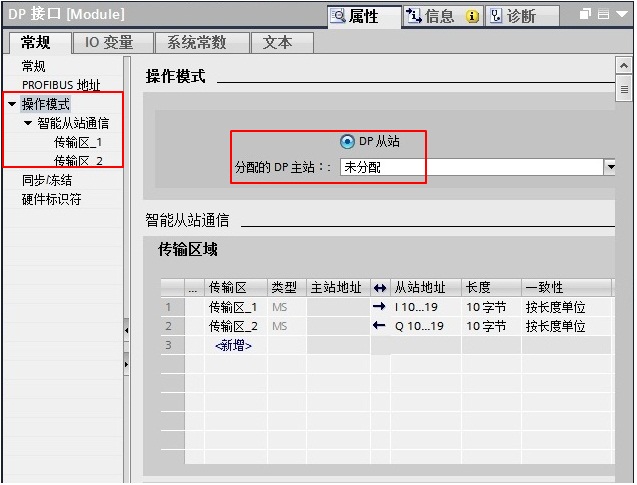The height and width of the screenshot is (485, 637).
Task: Click the splitter left collapse arrow
Action: (126, 331)
